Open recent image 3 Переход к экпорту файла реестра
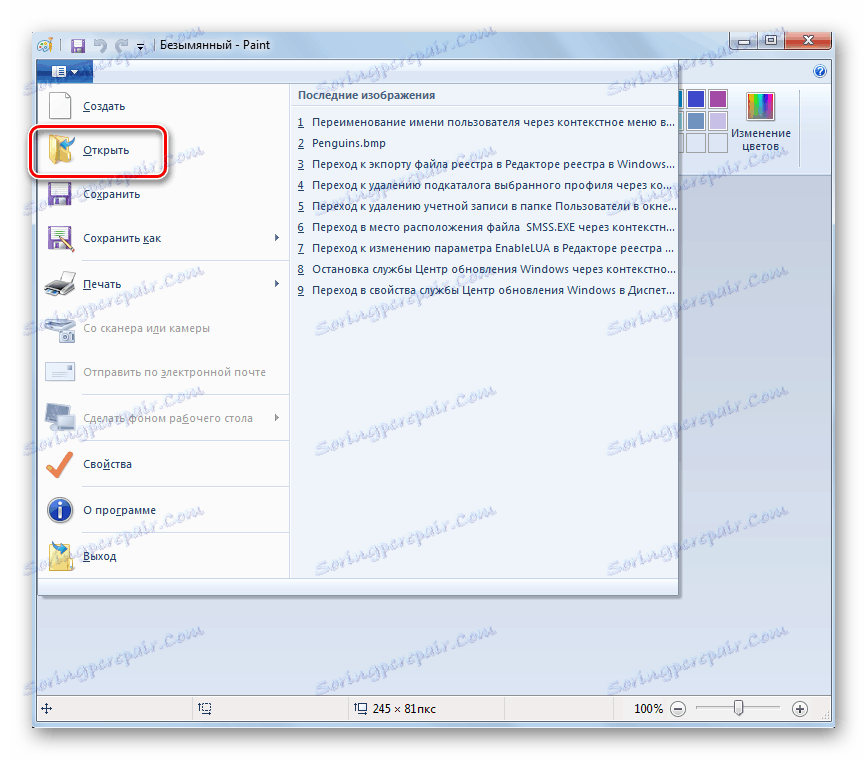This screenshot has height=760, width=867. coord(485,164)
